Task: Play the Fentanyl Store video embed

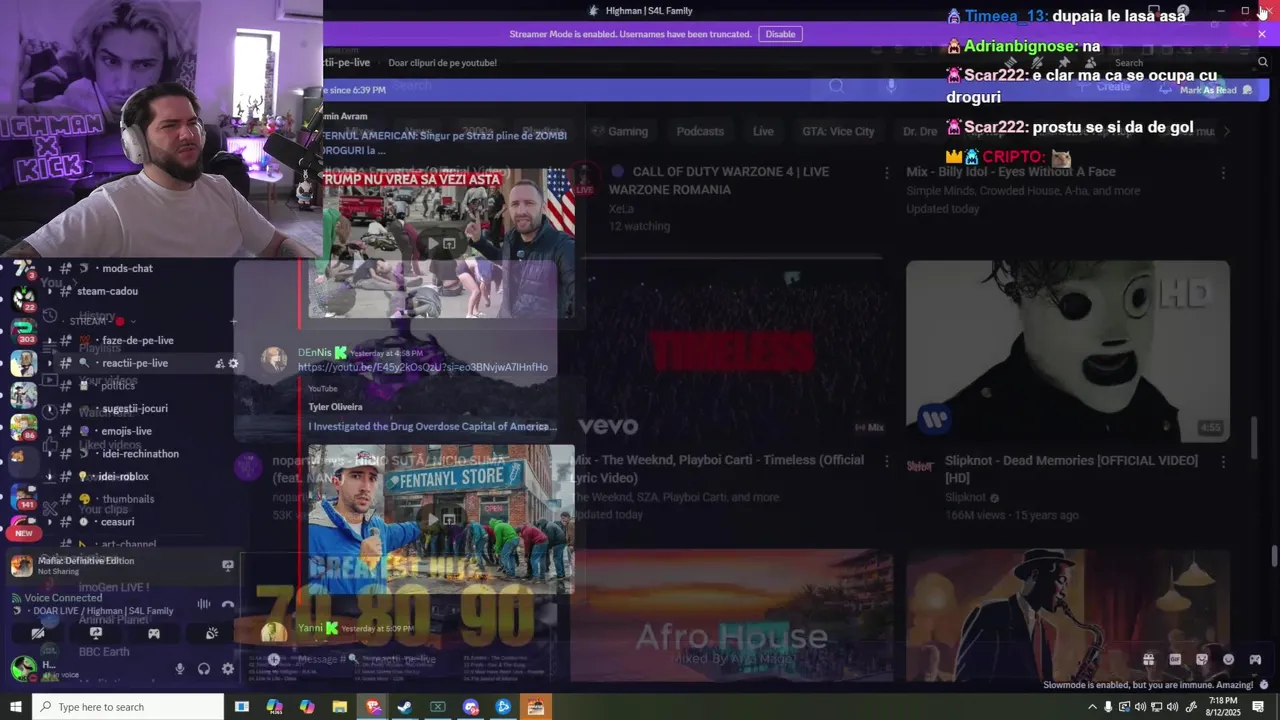Action: coord(433,519)
